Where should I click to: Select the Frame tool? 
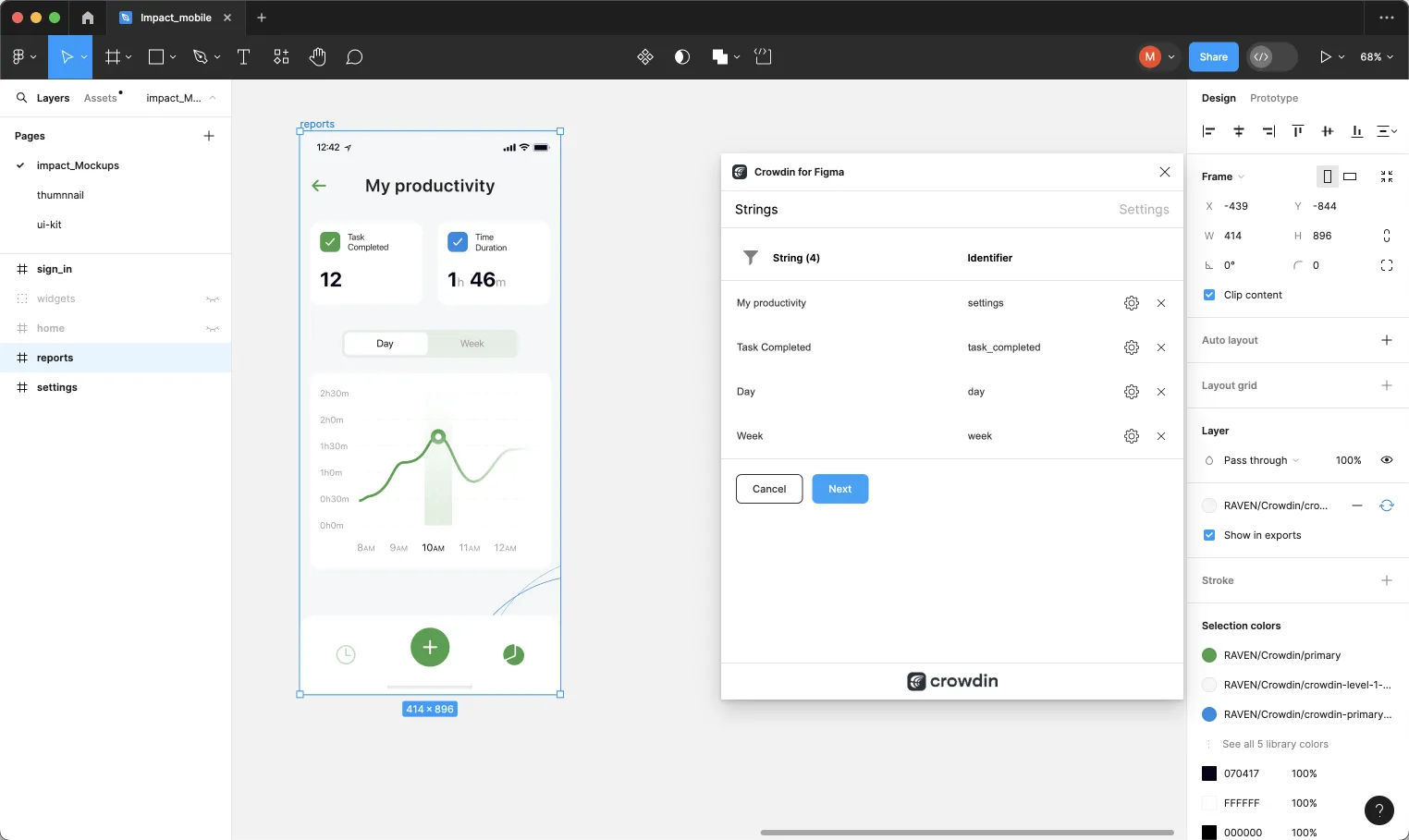(x=113, y=57)
